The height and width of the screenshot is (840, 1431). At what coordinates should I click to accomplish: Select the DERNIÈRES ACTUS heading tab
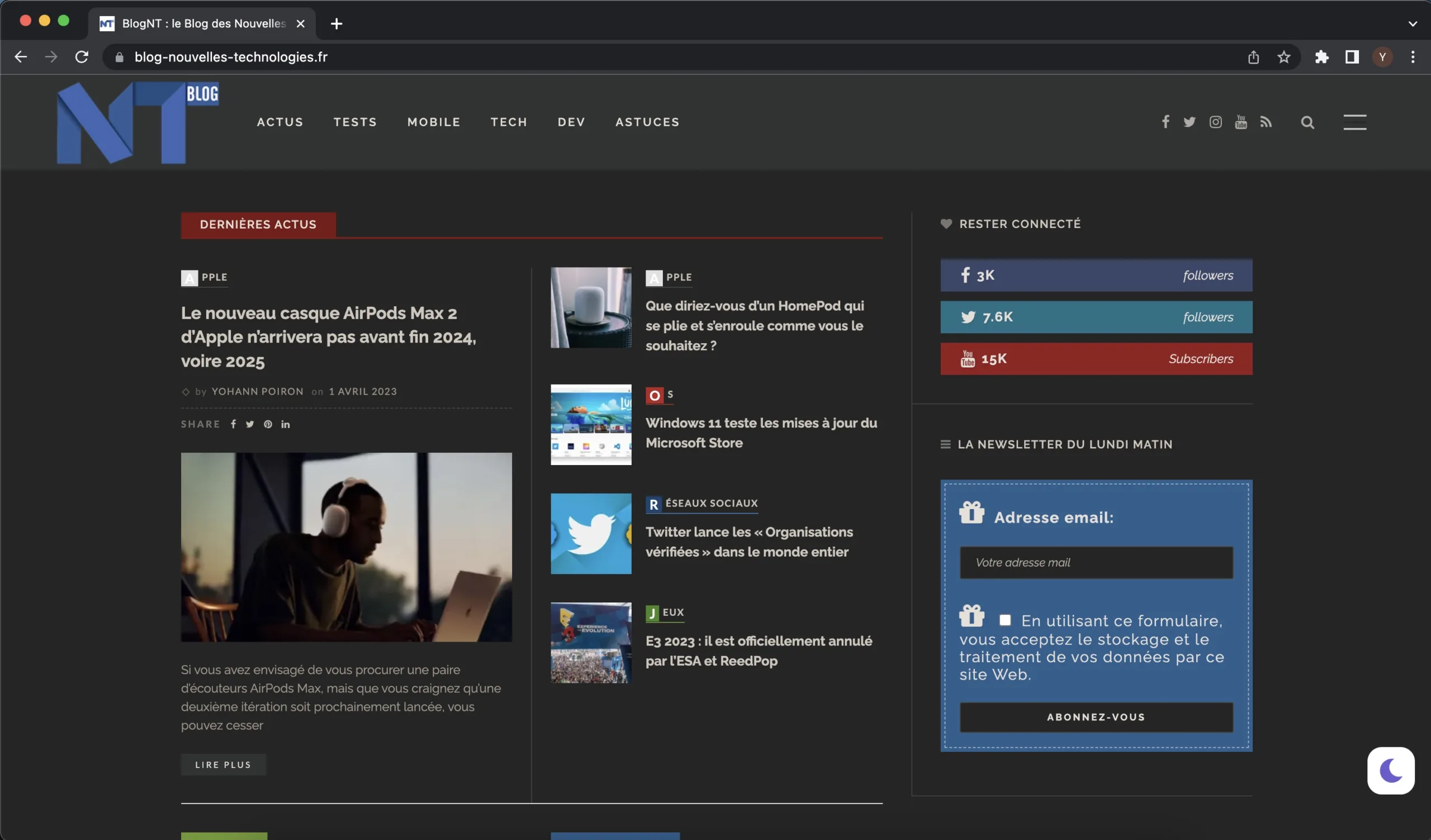pyautogui.click(x=258, y=224)
